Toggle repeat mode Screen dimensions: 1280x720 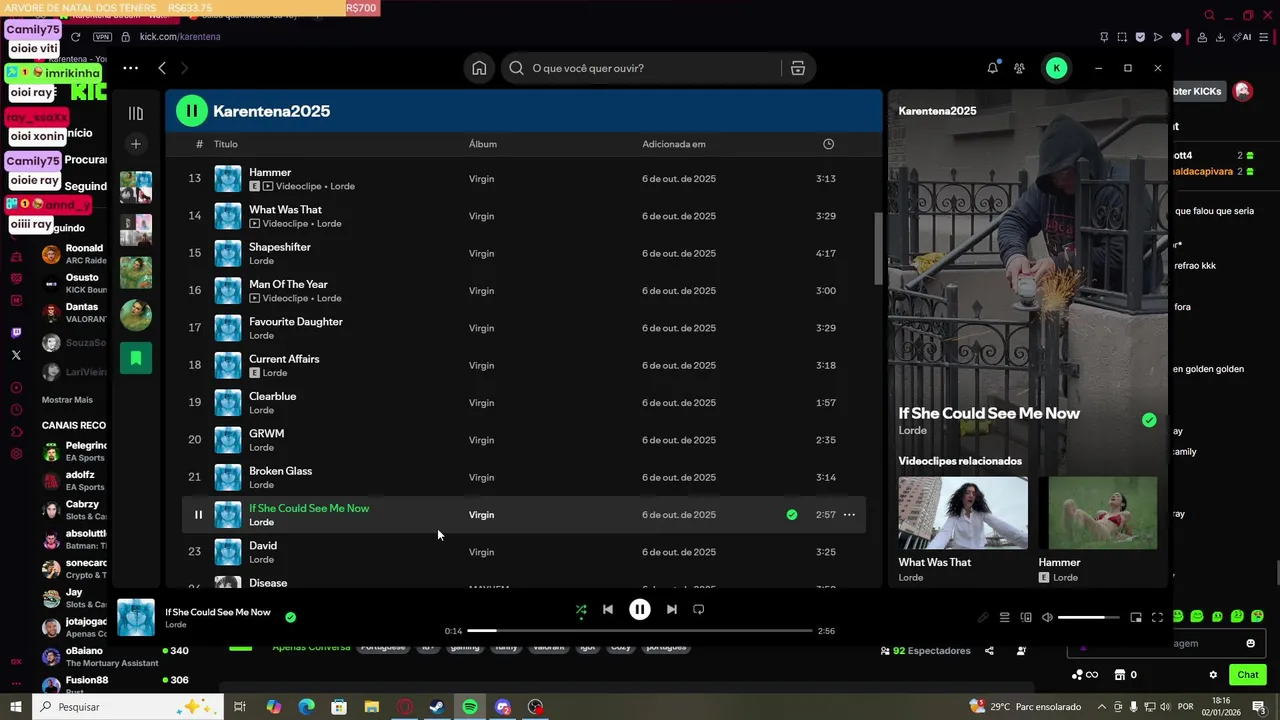699,609
